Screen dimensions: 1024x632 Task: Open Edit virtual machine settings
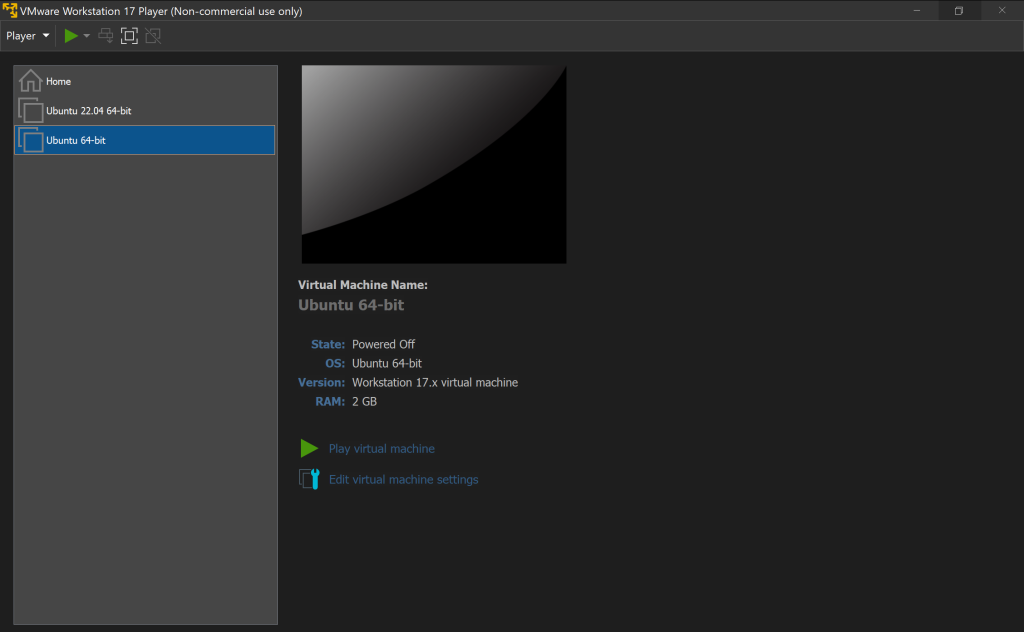pos(404,479)
